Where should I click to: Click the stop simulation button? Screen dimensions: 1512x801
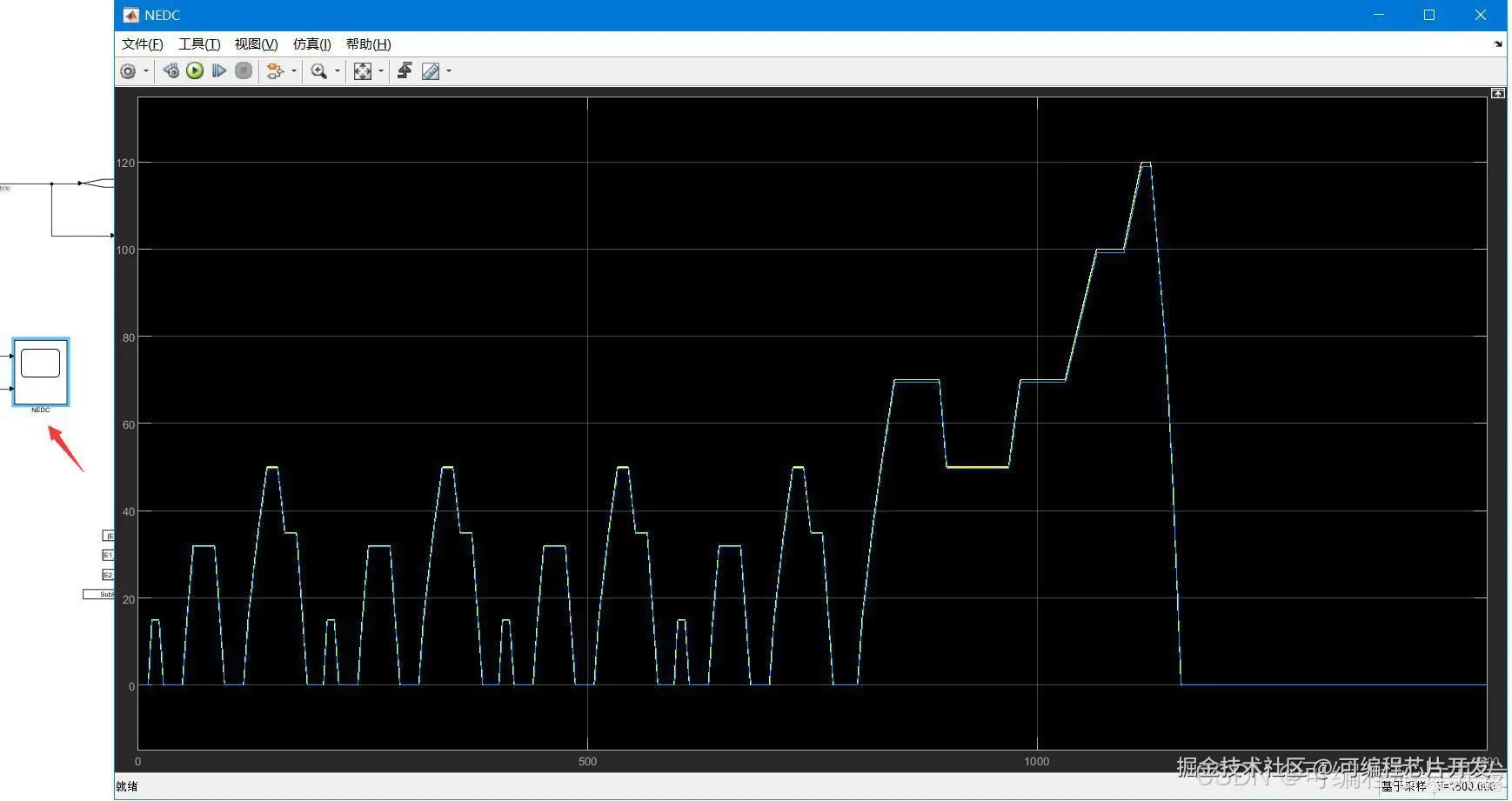click(244, 71)
